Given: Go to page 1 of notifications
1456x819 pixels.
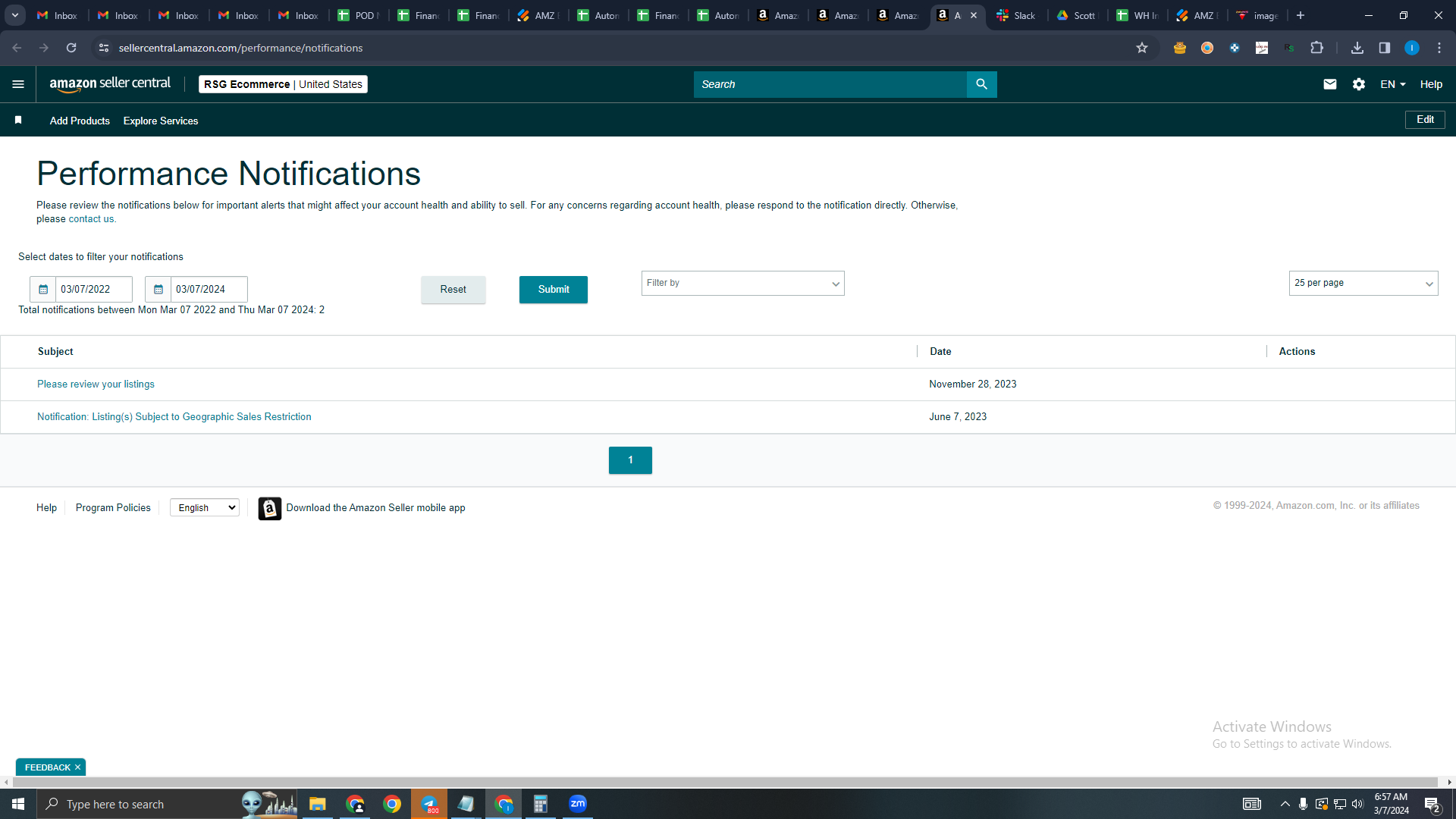Looking at the screenshot, I should (x=630, y=460).
